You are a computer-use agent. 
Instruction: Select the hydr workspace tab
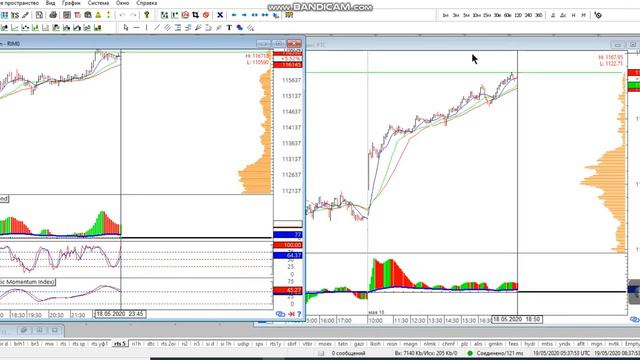tap(530, 344)
